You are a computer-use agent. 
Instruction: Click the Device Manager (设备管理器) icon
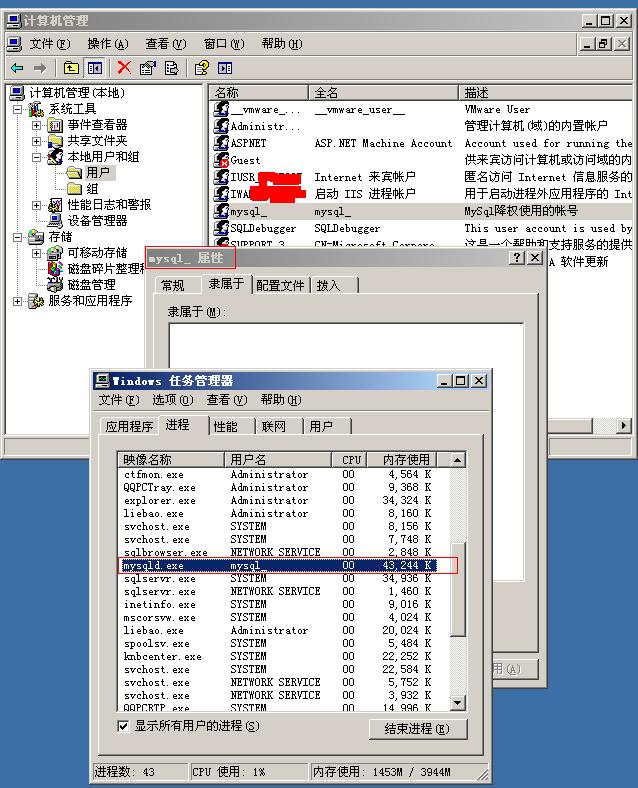pyautogui.click(x=55, y=221)
